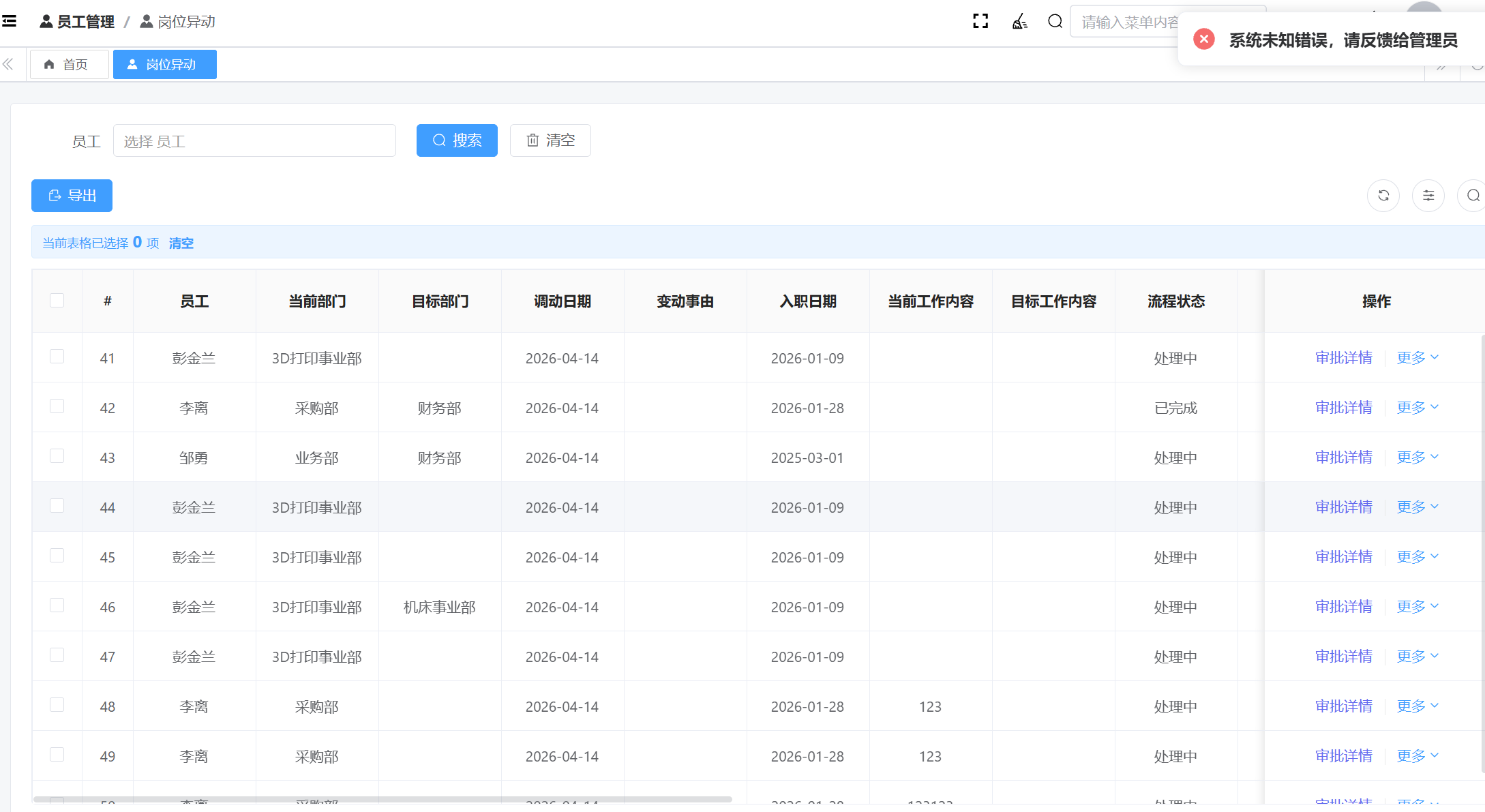Expand 更多 menu for row 44
This screenshot has width=1485, height=812.
click(x=1417, y=507)
